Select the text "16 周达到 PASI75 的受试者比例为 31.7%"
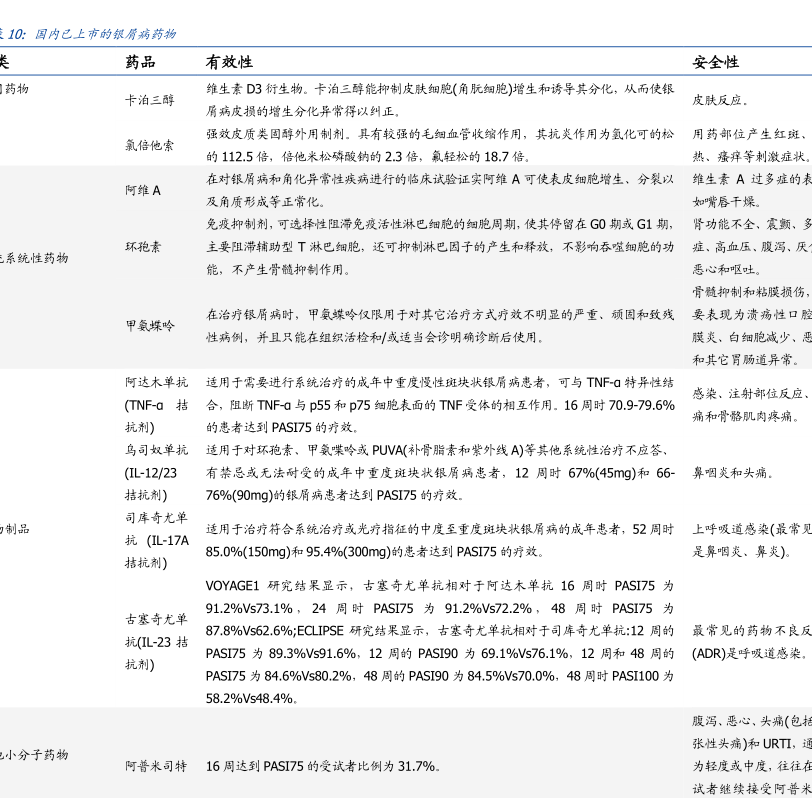 coord(323,766)
